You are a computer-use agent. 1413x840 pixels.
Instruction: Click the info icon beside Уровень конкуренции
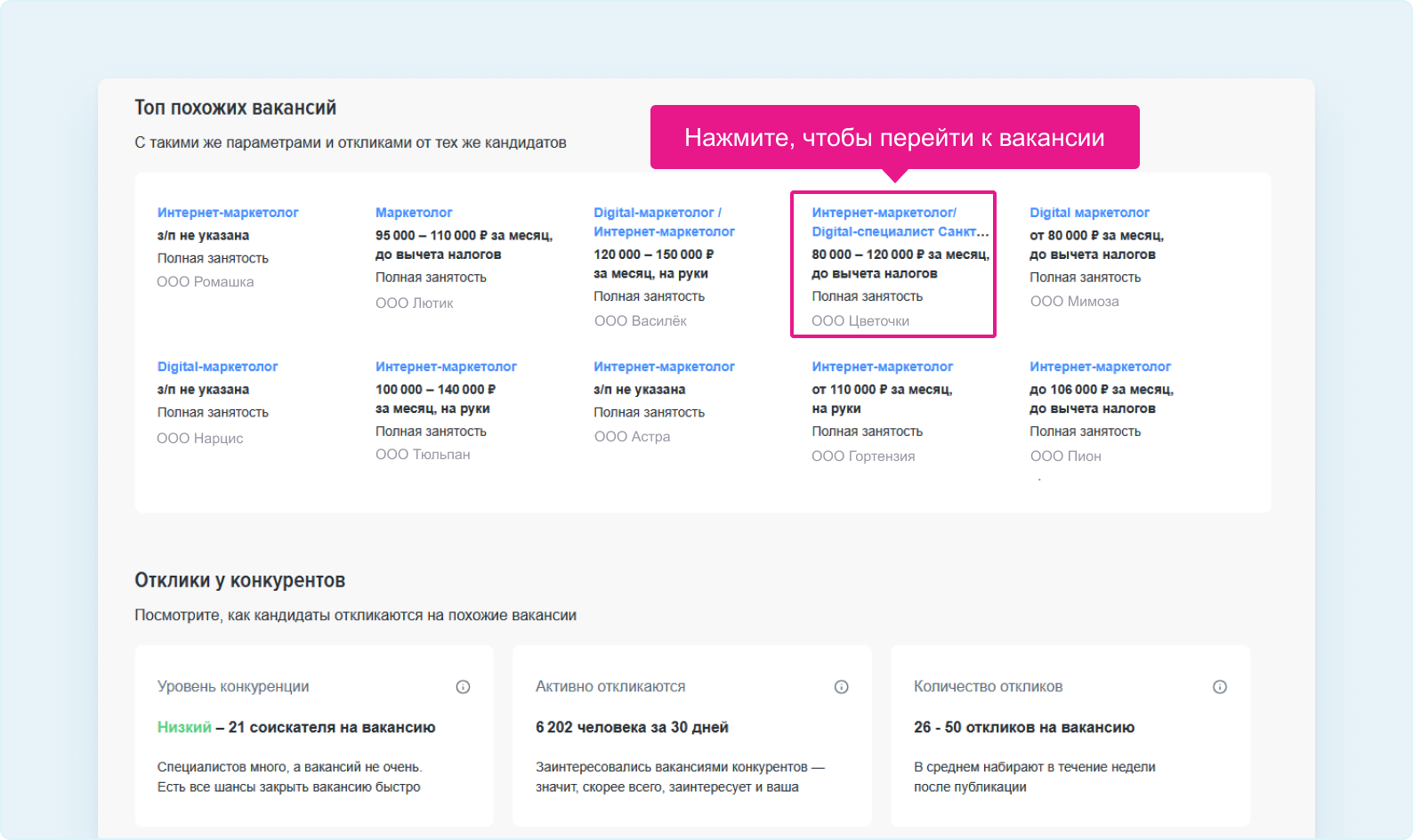pyautogui.click(x=463, y=687)
